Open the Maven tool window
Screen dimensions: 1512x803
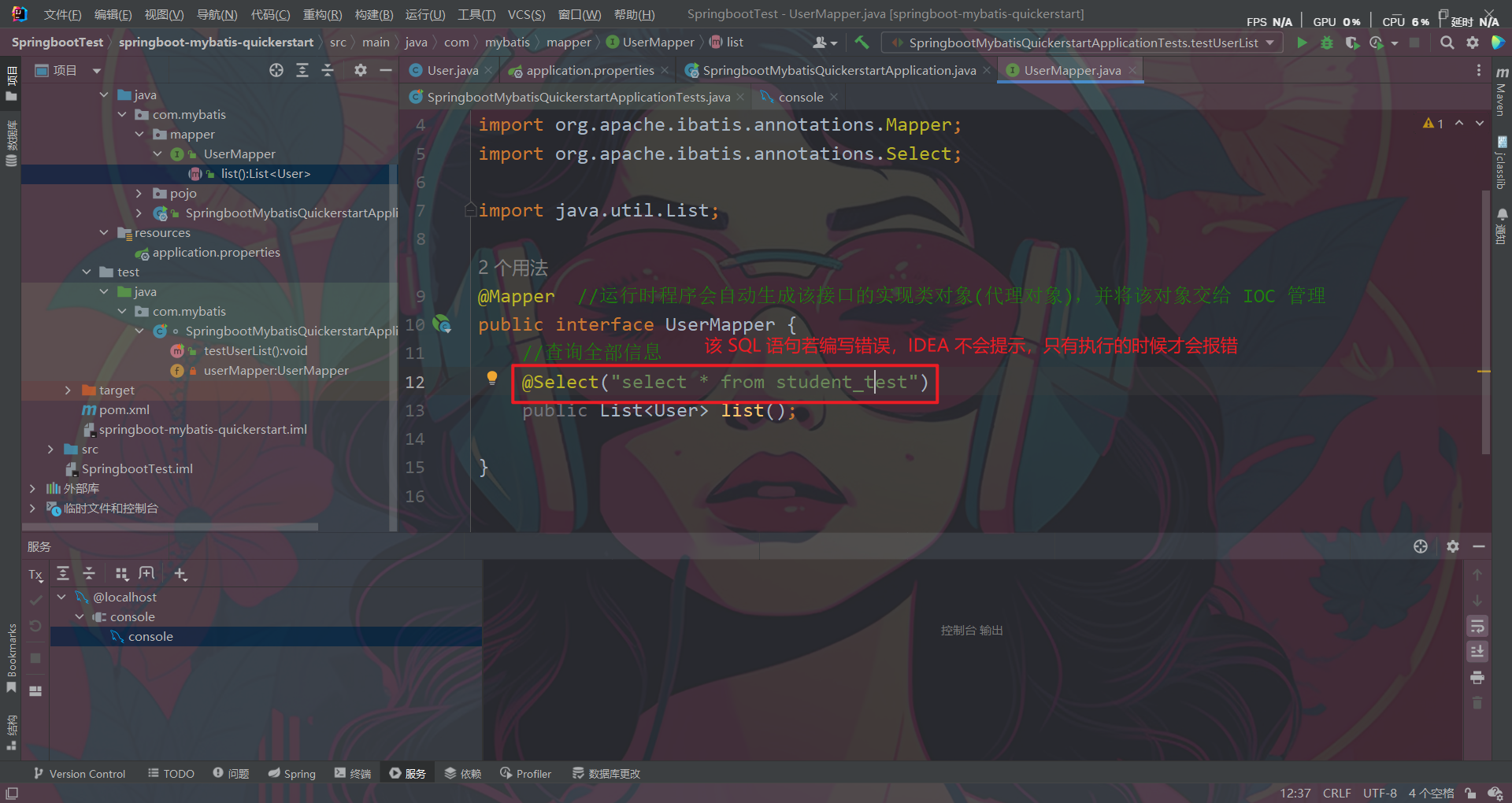1502,93
